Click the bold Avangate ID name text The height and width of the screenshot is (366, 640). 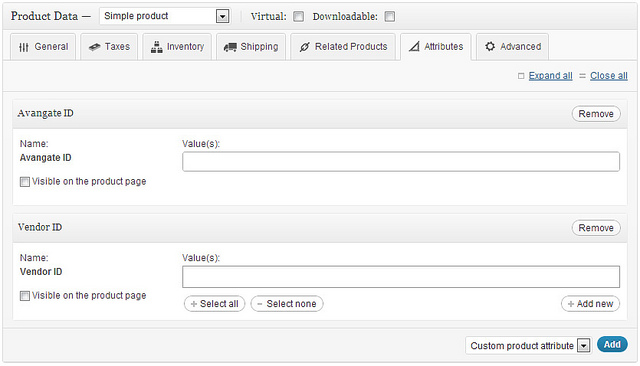(x=46, y=158)
